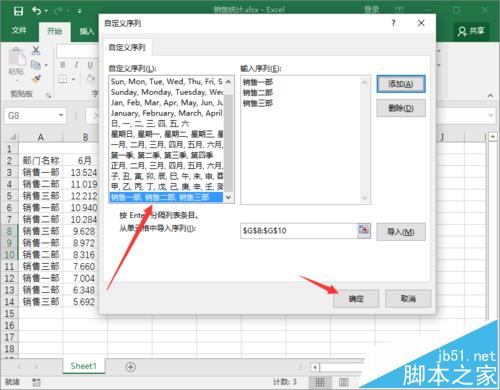Screen dimensions: 500x390
Task: Add a new sheet with plus icon
Action: click(x=131, y=367)
